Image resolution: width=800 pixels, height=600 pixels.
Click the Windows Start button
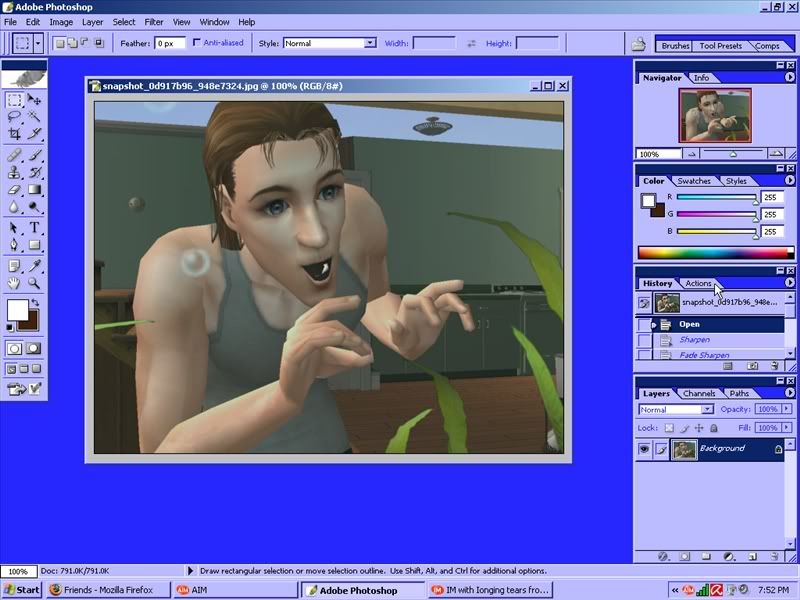click(22, 590)
